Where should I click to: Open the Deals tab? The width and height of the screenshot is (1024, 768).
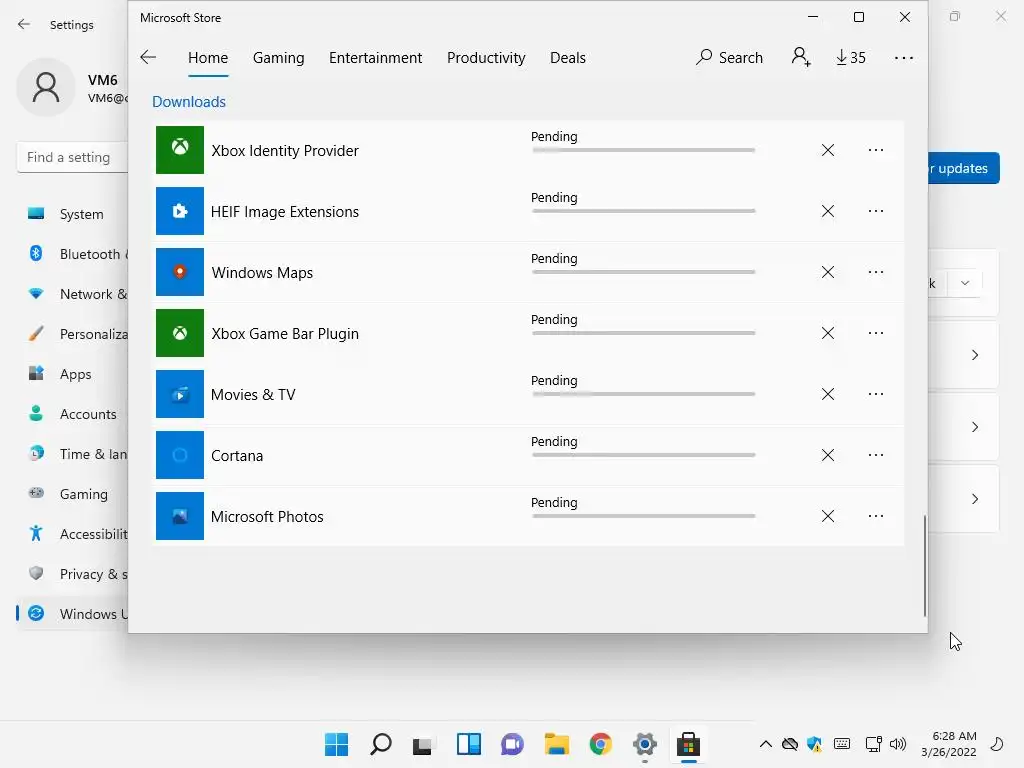(x=568, y=58)
